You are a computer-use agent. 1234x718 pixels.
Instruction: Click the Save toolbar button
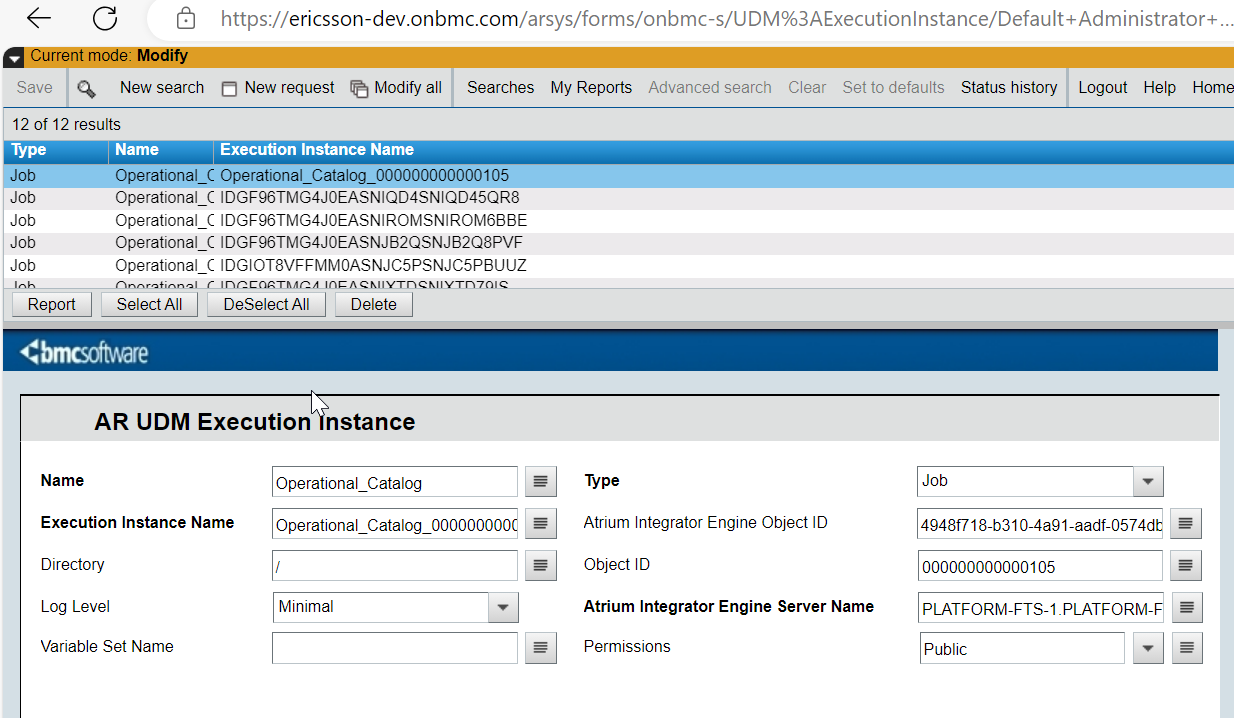(x=35, y=88)
